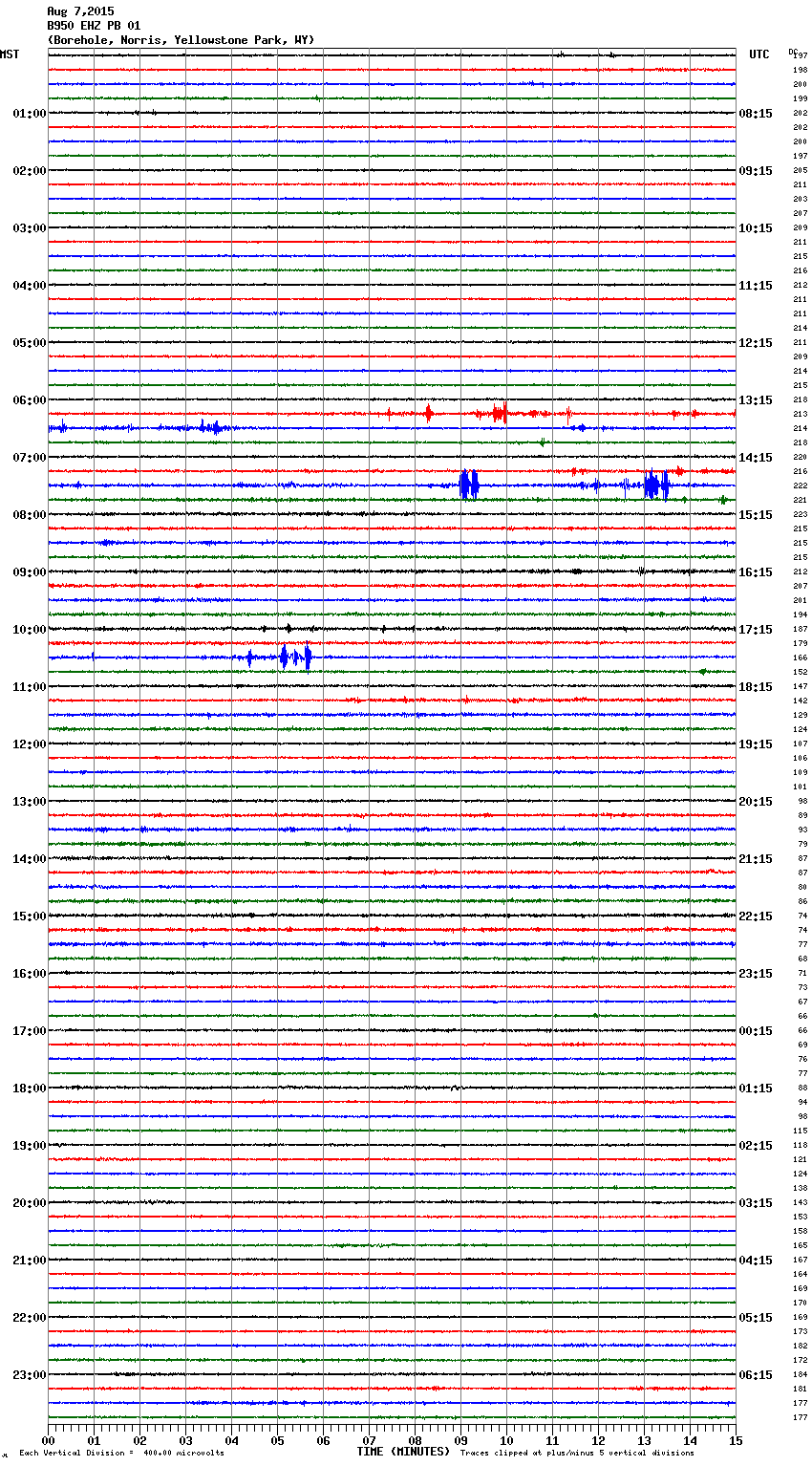Image resolution: width=812 pixels, height=1466 pixels.
Task: Select the 04:00 MST row label
Action: click(x=30, y=286)
